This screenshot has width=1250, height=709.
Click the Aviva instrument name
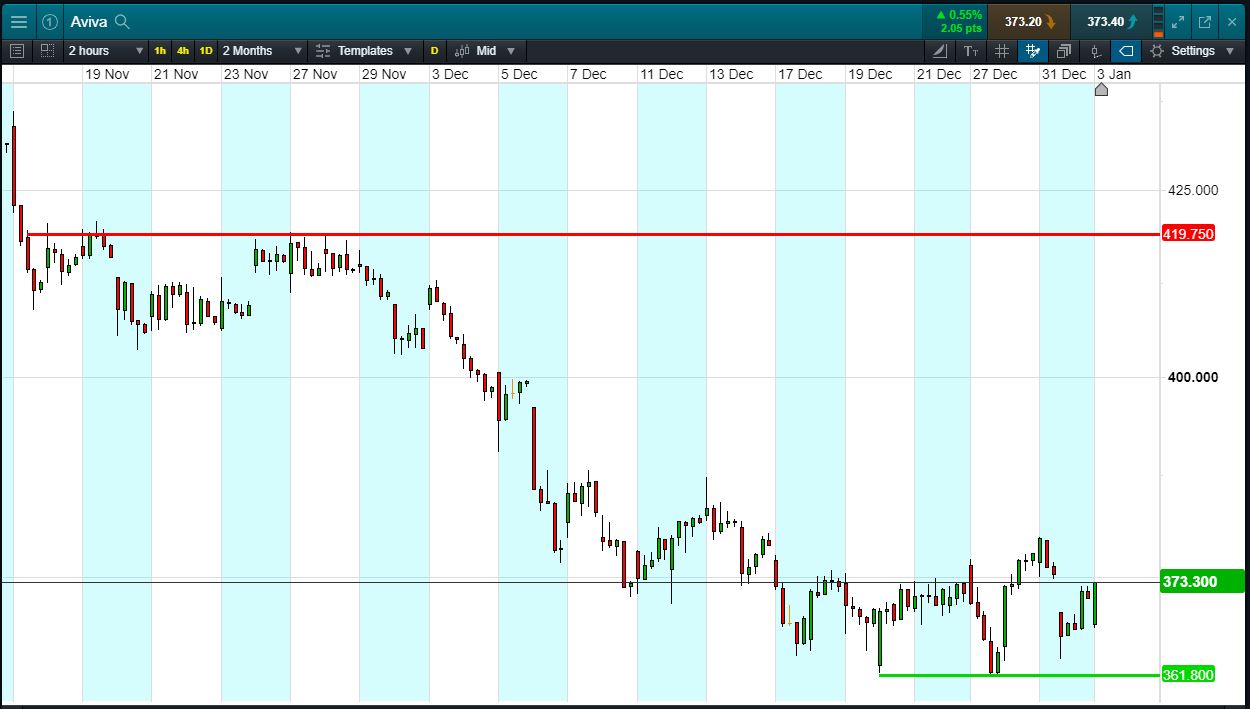(x=89, y=21)
